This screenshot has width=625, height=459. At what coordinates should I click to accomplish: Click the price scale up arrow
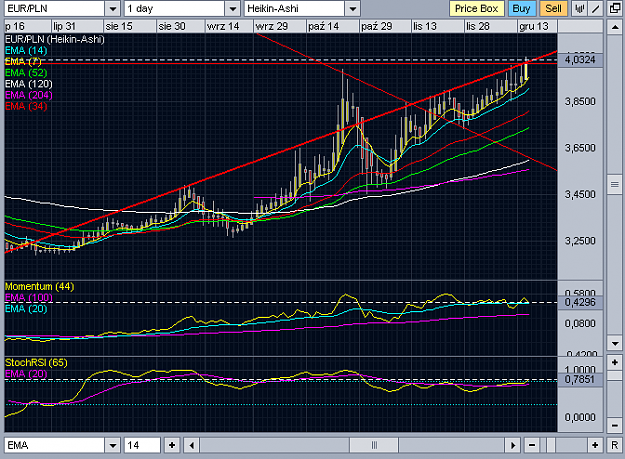coord(615,27)
